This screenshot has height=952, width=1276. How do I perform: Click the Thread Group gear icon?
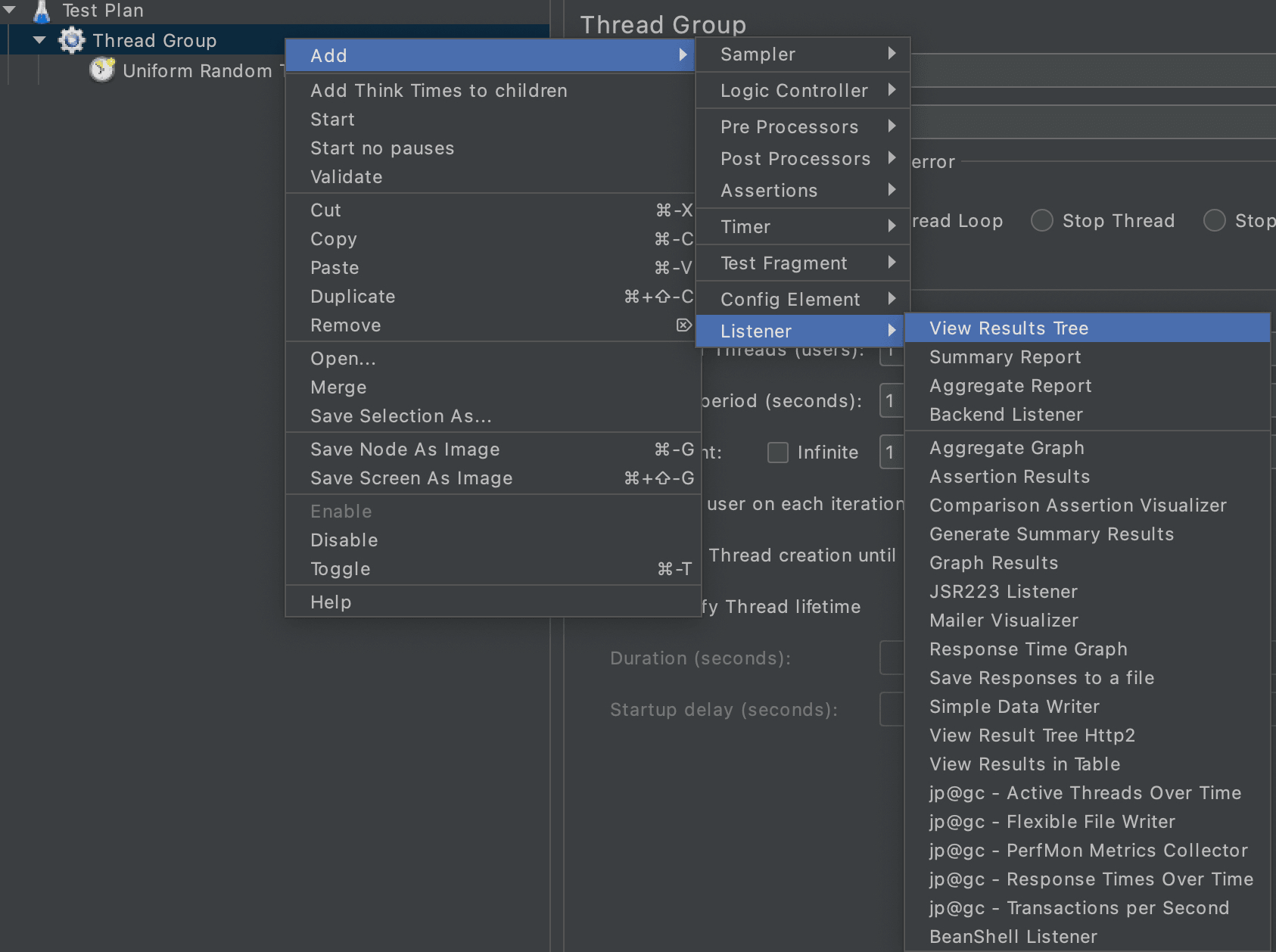[72, 40]
